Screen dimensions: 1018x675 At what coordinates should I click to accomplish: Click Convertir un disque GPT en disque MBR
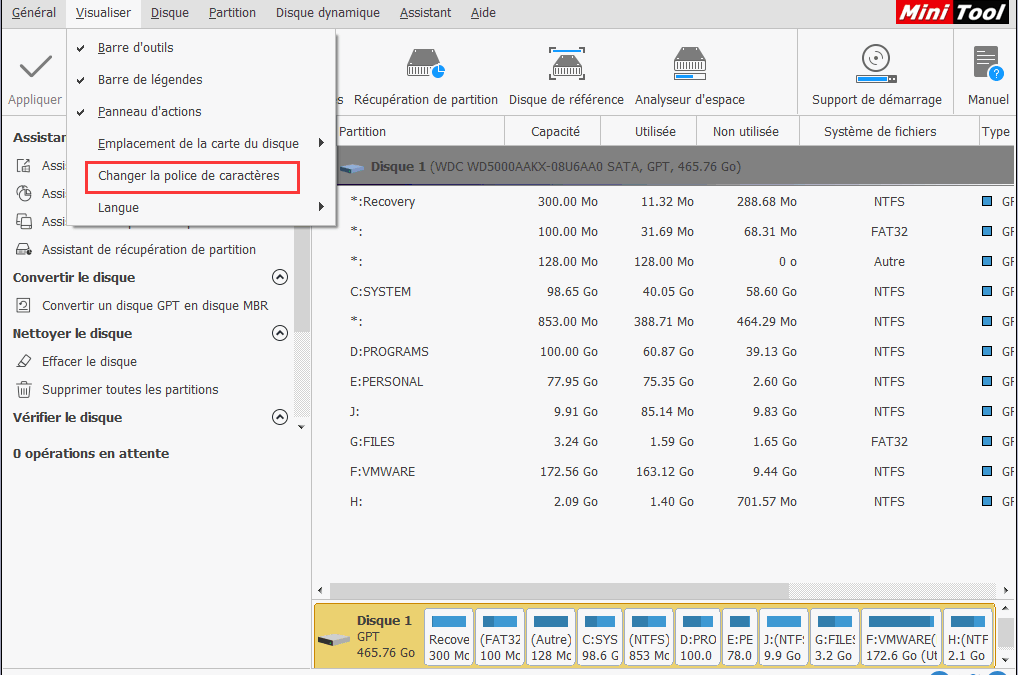154,306
